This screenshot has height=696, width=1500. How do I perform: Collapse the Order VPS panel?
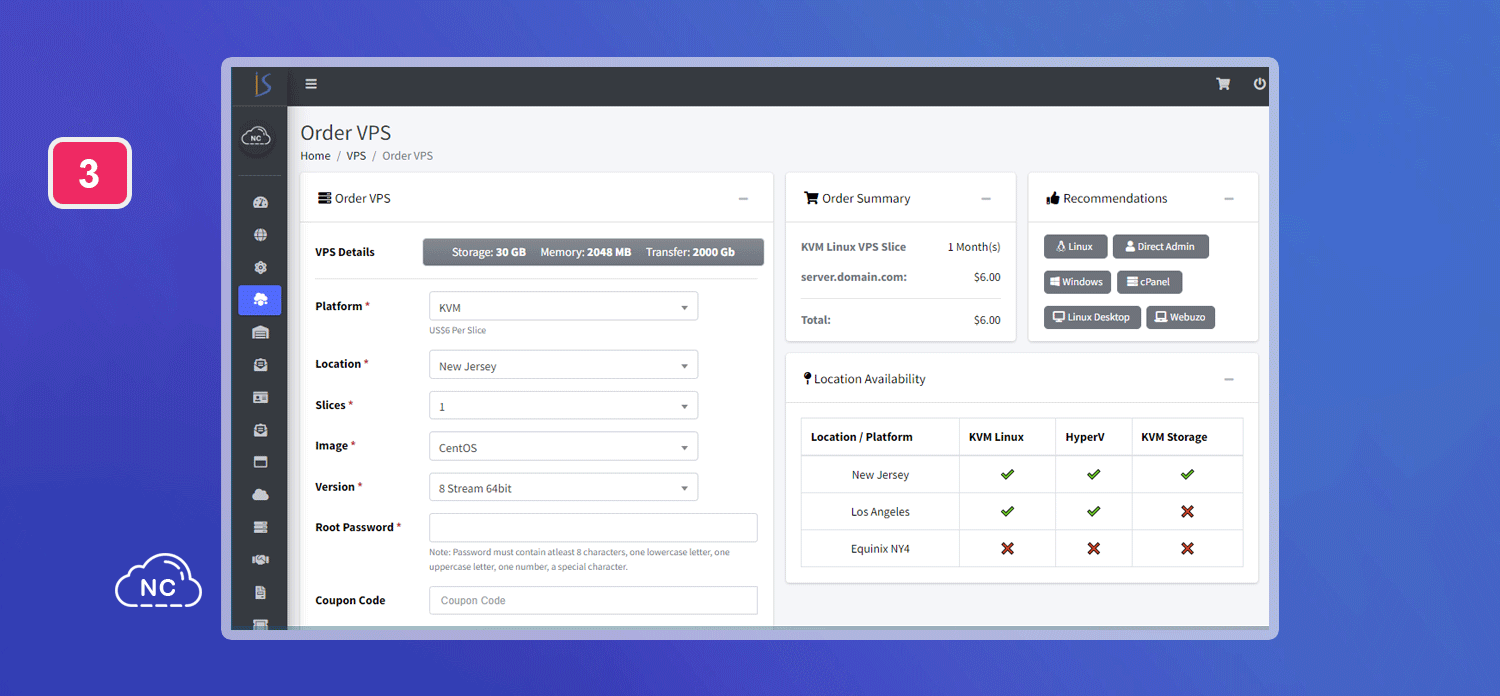tap(743, 199)
